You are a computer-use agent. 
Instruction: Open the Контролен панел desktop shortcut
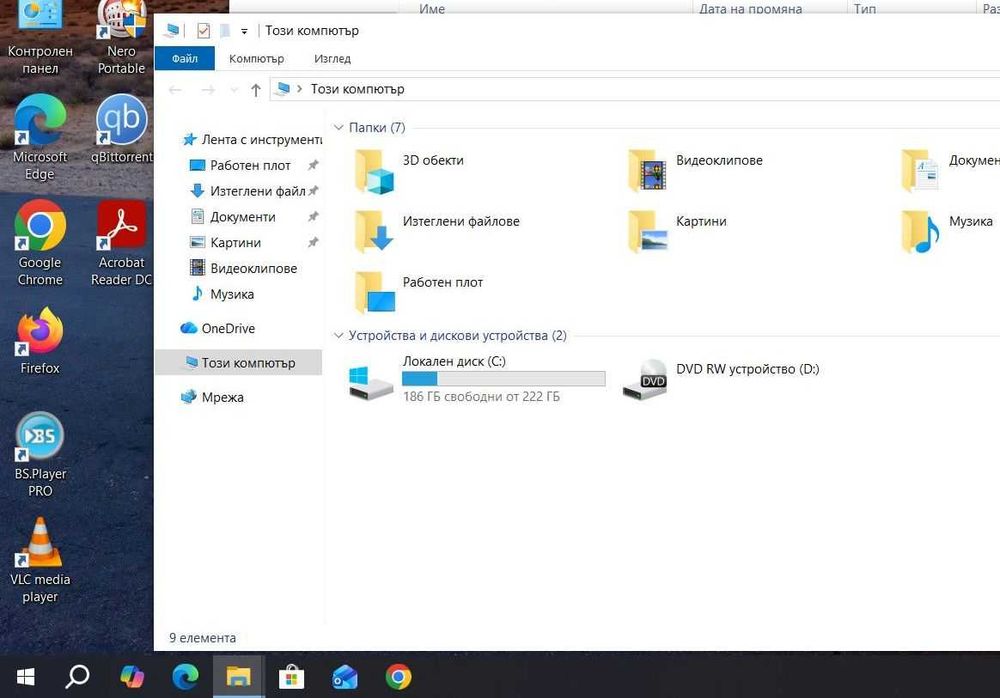[40, 38]
